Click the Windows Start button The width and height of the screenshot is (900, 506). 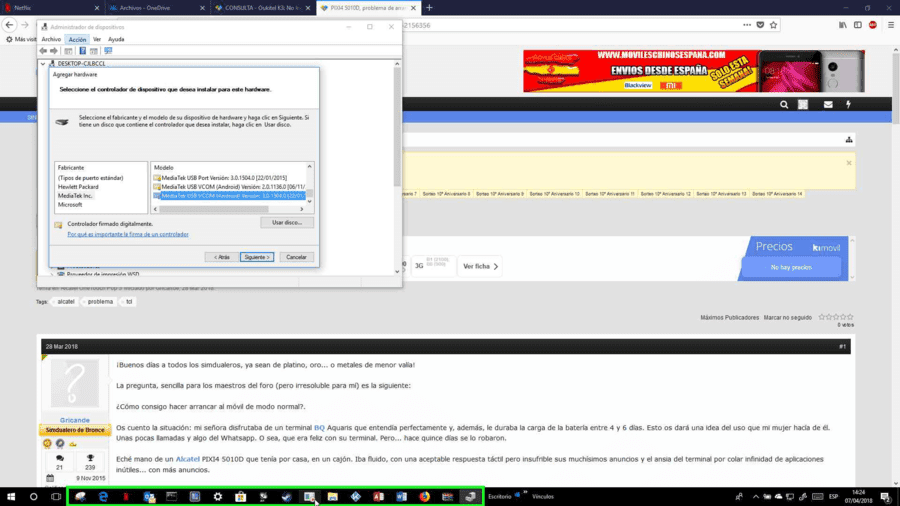11,497
